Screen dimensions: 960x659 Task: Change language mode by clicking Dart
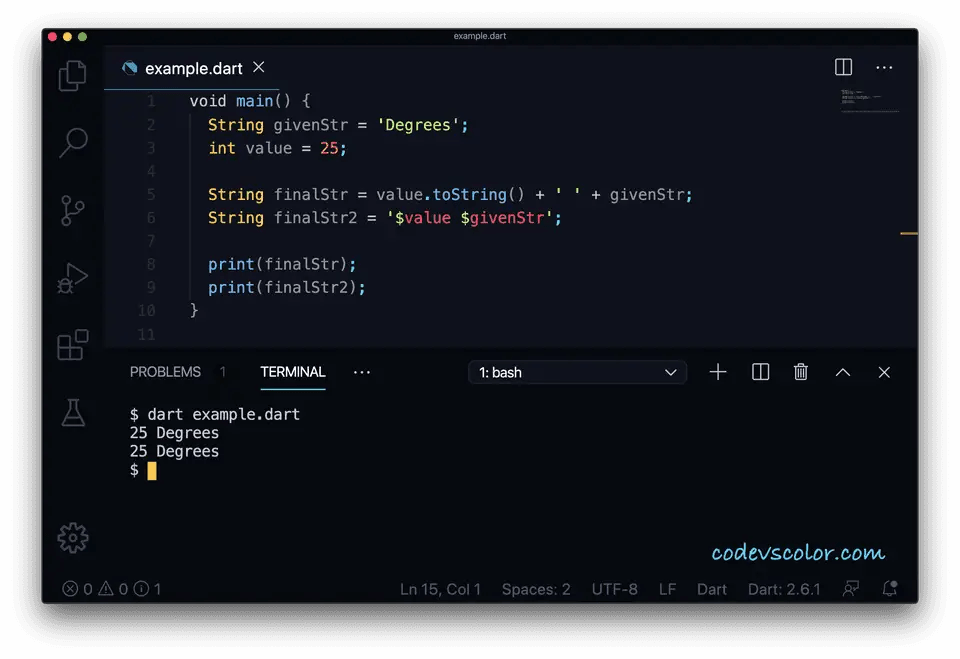pyautogui.click(x=712, y=589)
